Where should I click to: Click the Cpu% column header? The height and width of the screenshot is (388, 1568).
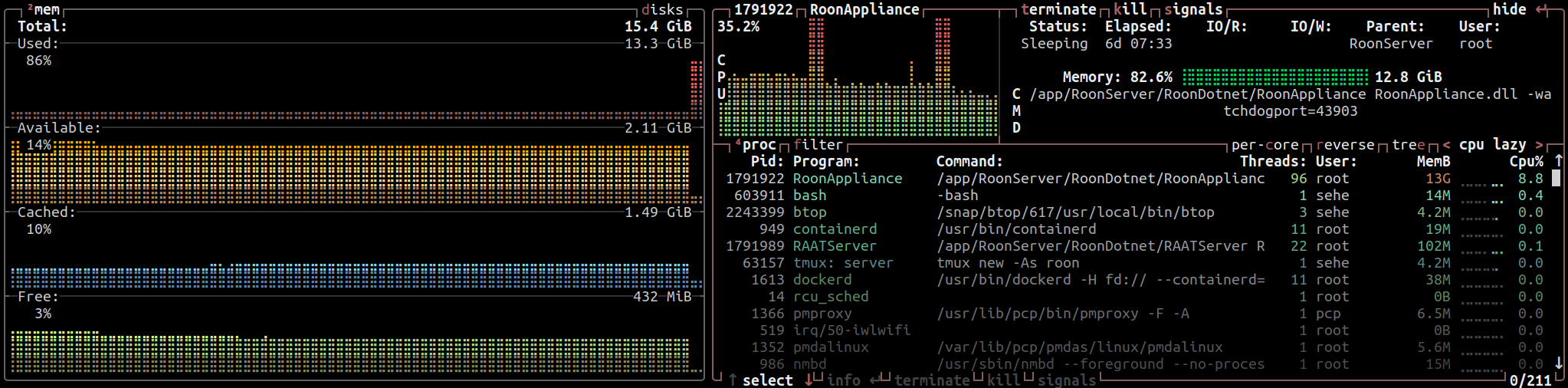pos(1527,162)
